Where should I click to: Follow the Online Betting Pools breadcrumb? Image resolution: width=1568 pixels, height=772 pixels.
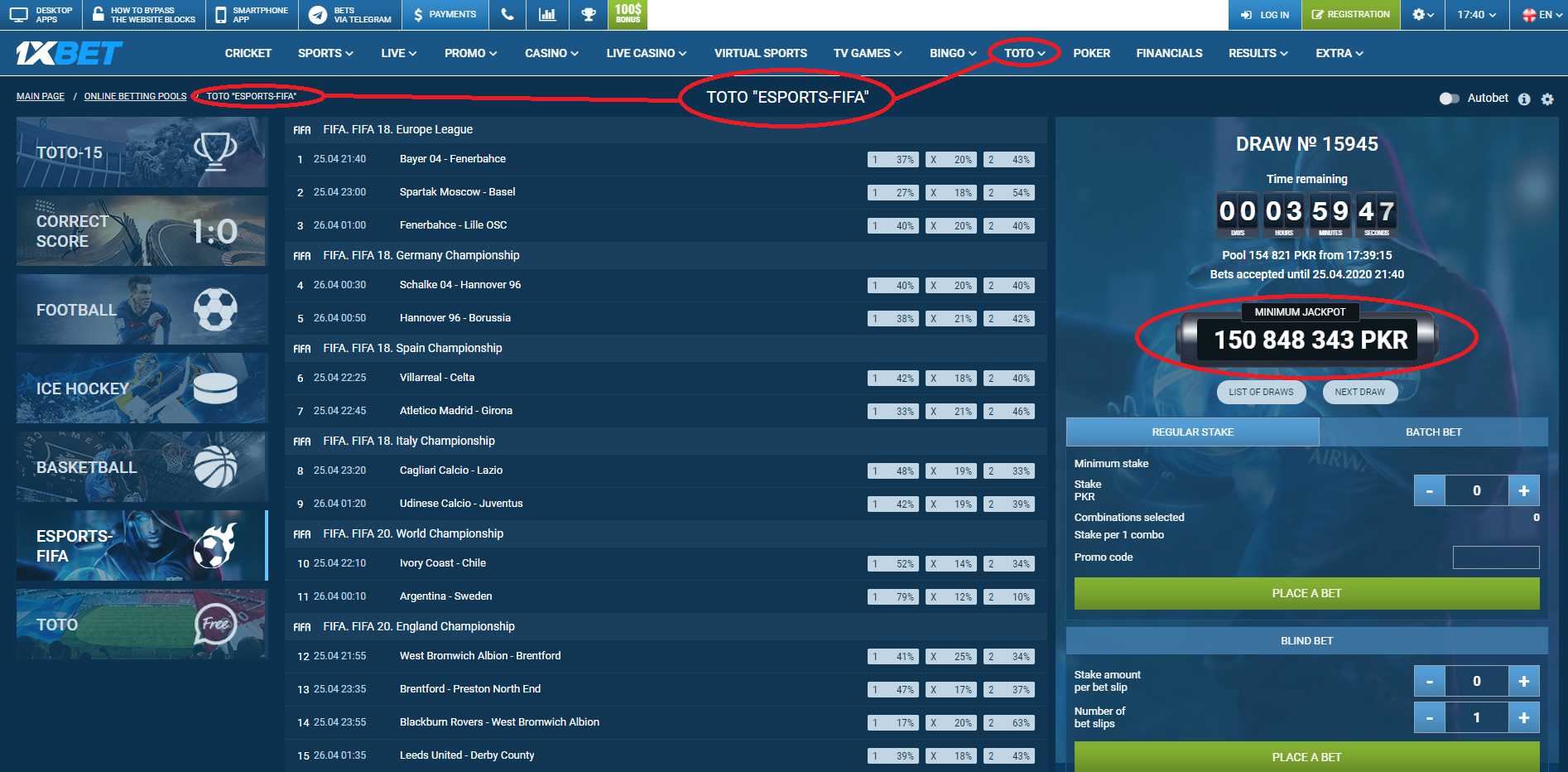135,96
